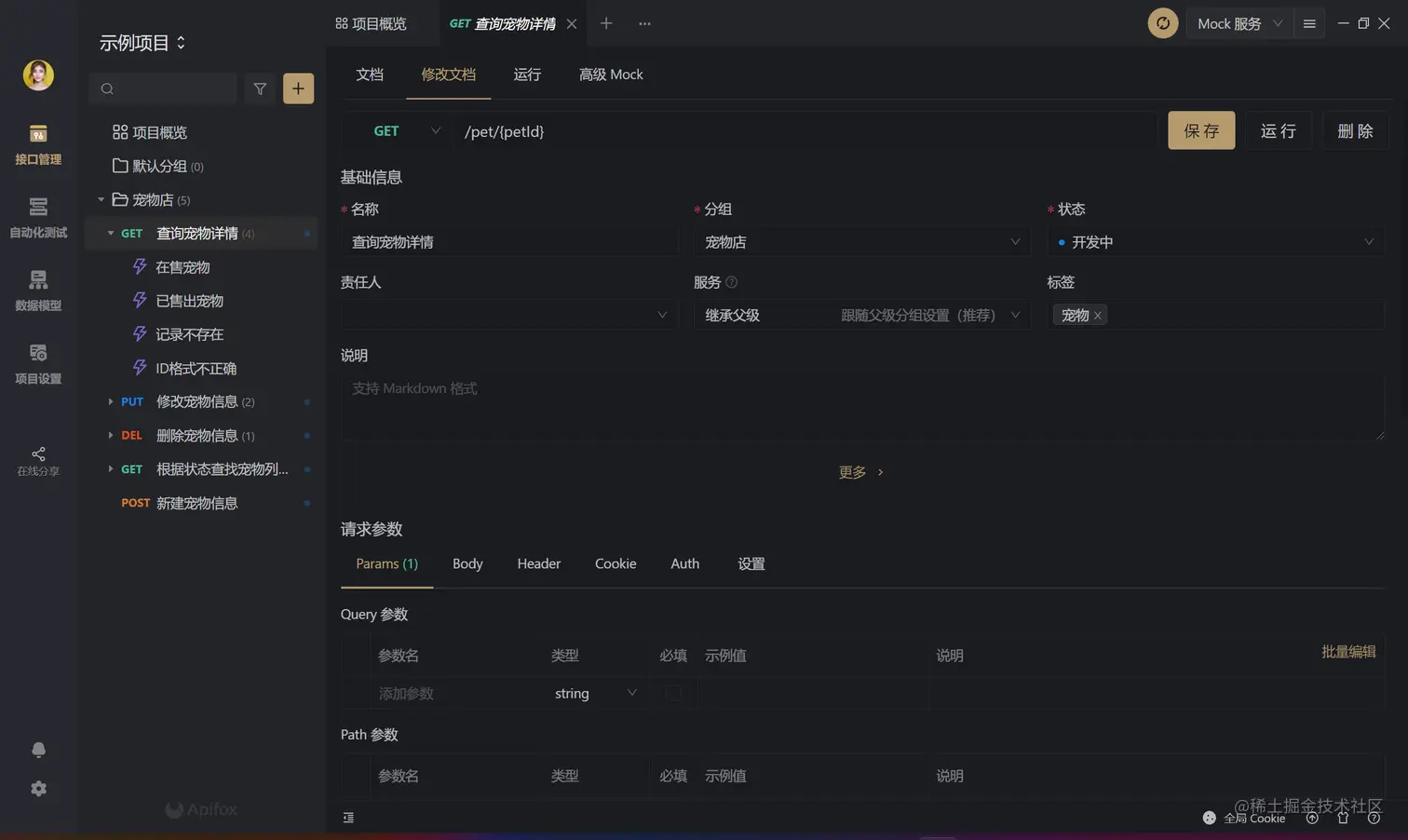Click the environment sync icon in the title bar
This screenshot has width=1408, height=840.
(1162, 23)
